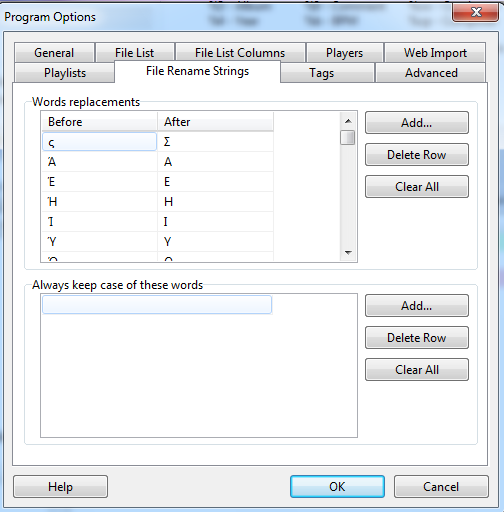Image resolution: width=504 pixels, height=512 pixels.
Task: Go to the Web Import tab
Action: (435, 53)
